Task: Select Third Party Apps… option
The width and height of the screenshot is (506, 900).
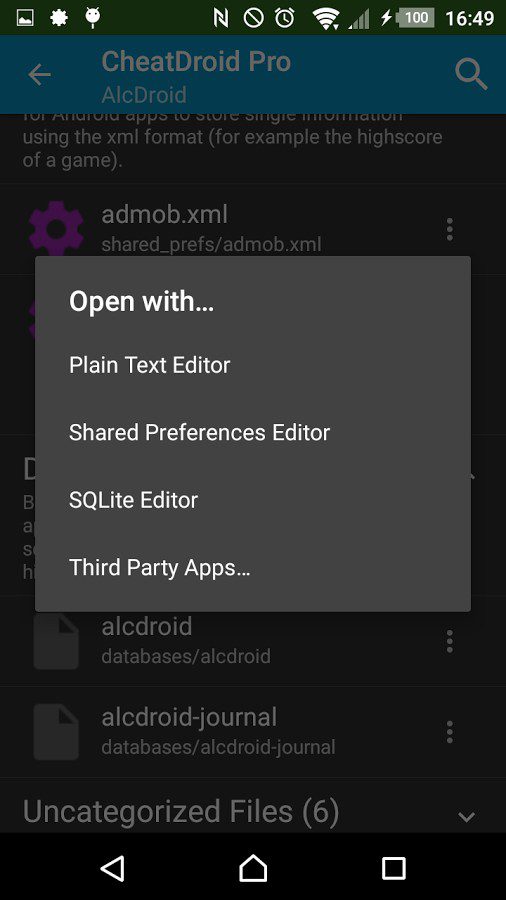Action: (x=159, y=568)
